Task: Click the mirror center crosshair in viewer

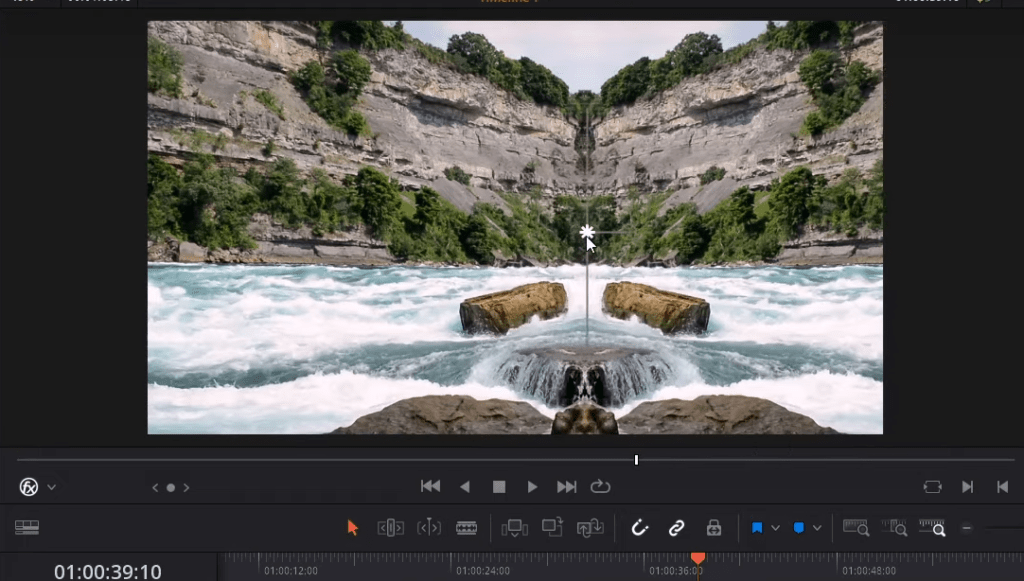Action: [587, 232]
